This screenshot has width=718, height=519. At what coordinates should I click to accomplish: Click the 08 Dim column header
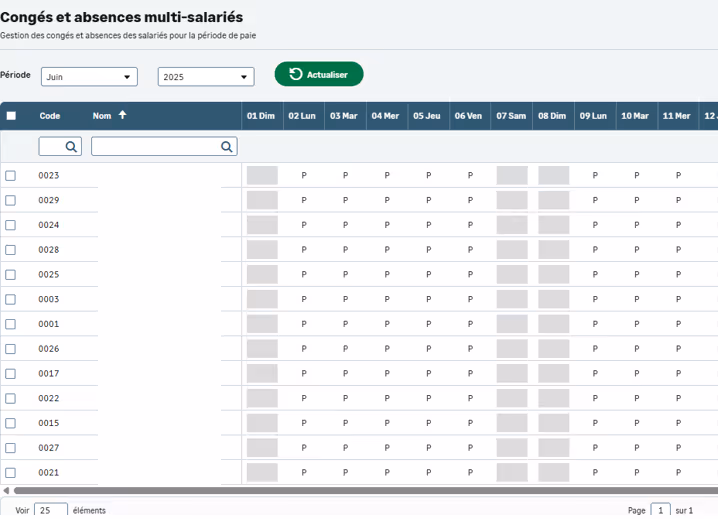(553, 116)
